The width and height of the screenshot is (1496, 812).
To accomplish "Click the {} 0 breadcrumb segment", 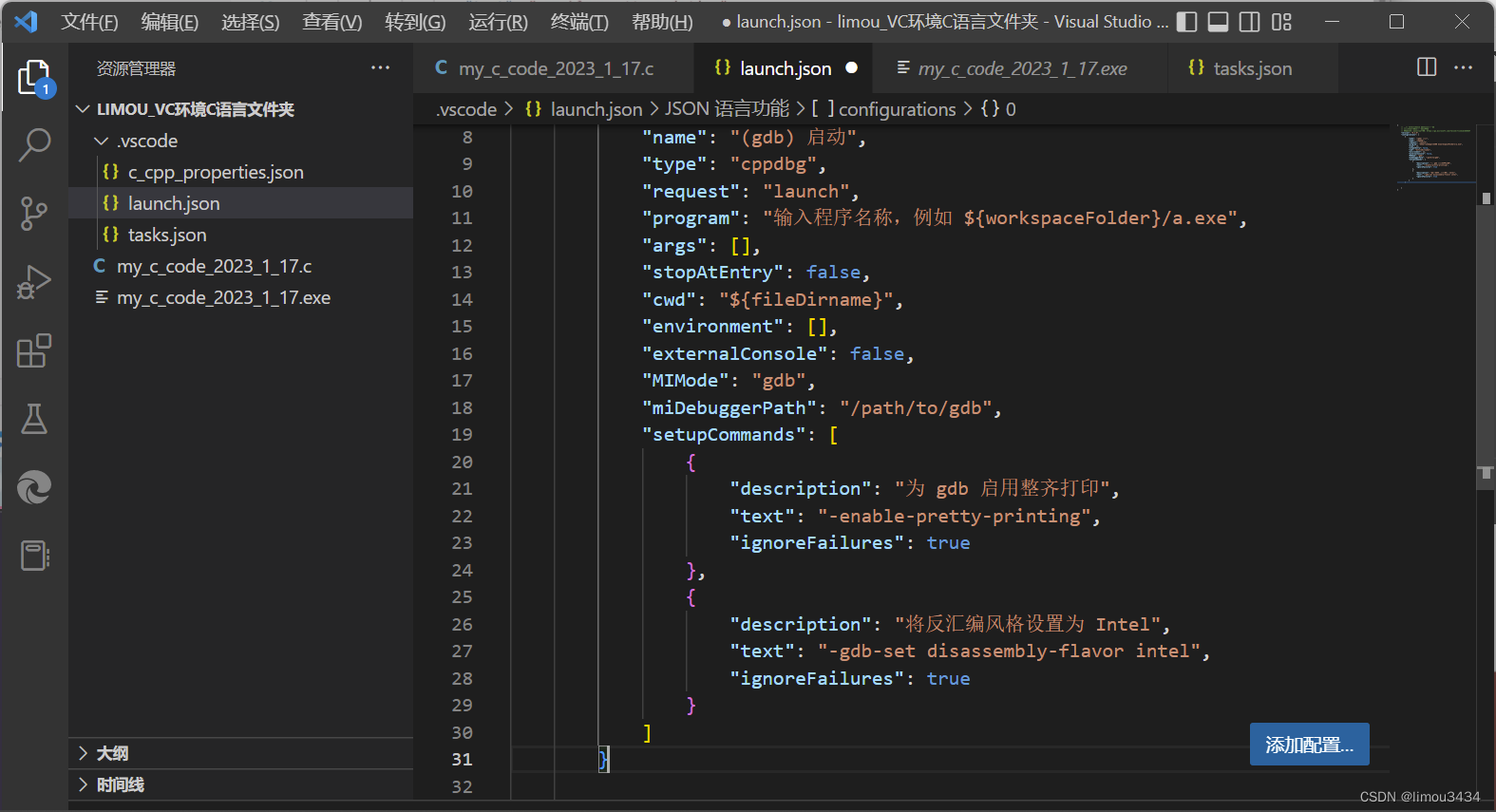I will tap(997, 109).
